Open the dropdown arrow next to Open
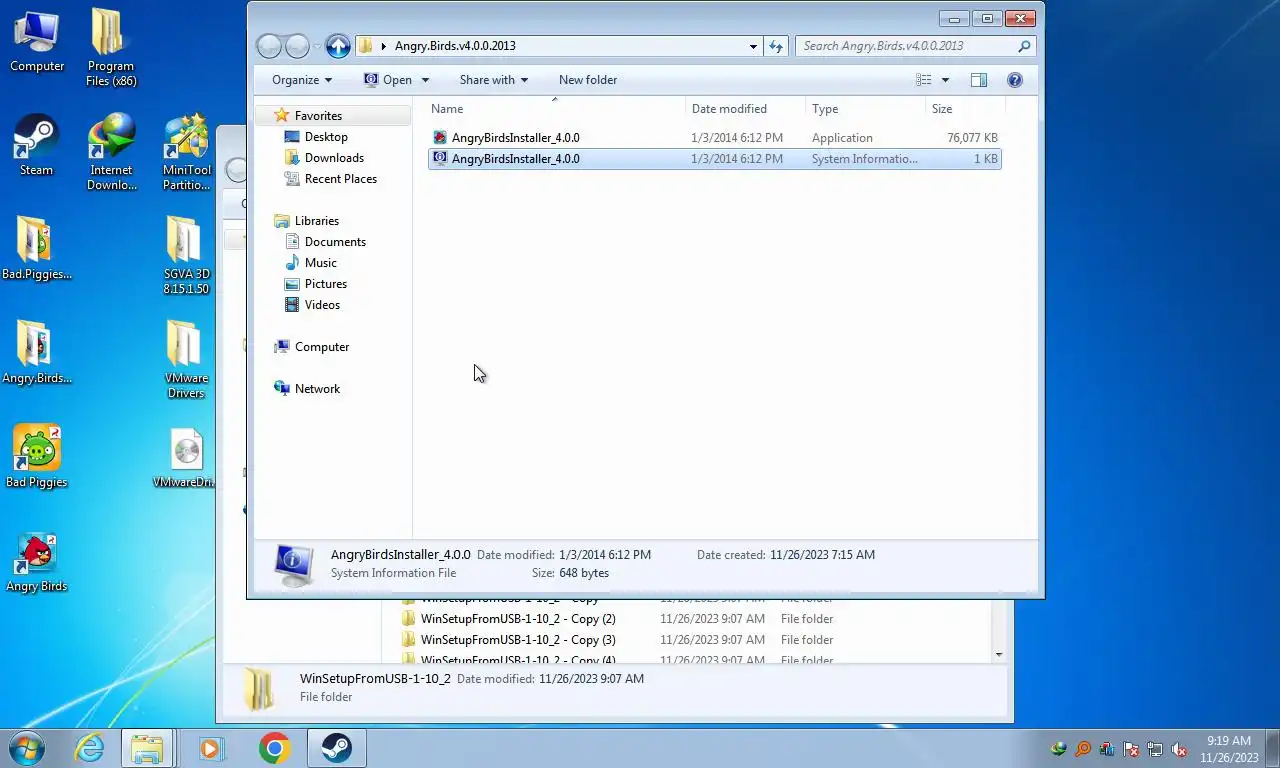 click(x=425, y=80)
